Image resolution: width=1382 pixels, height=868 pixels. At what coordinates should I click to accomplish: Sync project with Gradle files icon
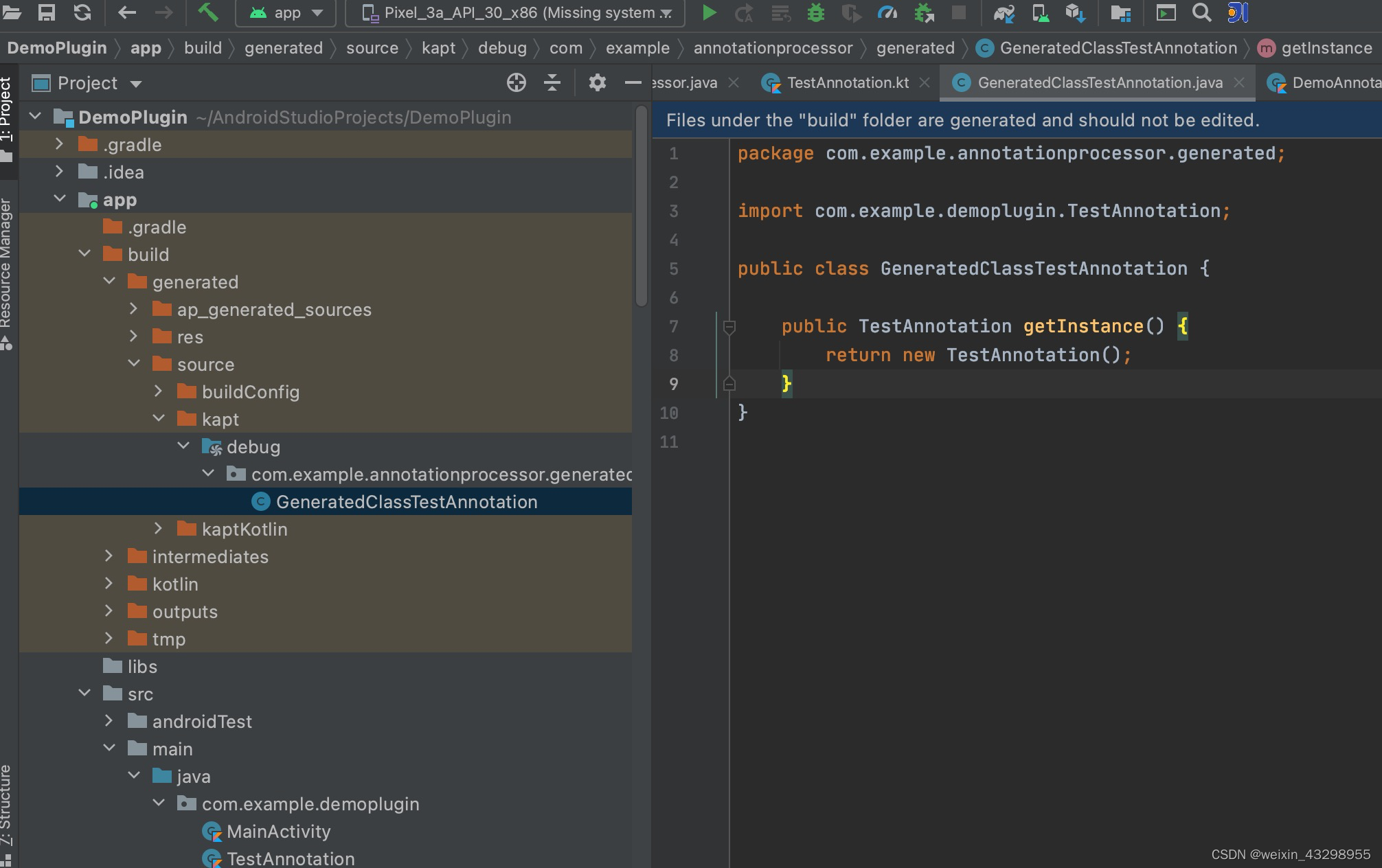pos(1004,12)
